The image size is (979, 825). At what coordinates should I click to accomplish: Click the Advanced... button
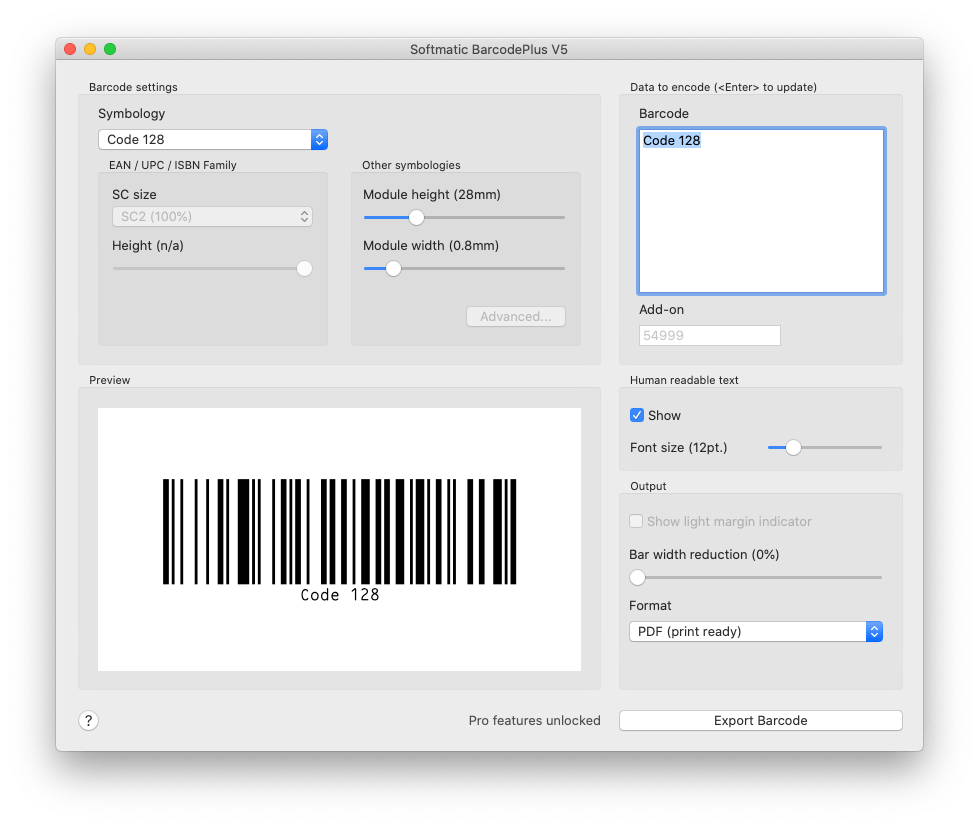[516, 317]
